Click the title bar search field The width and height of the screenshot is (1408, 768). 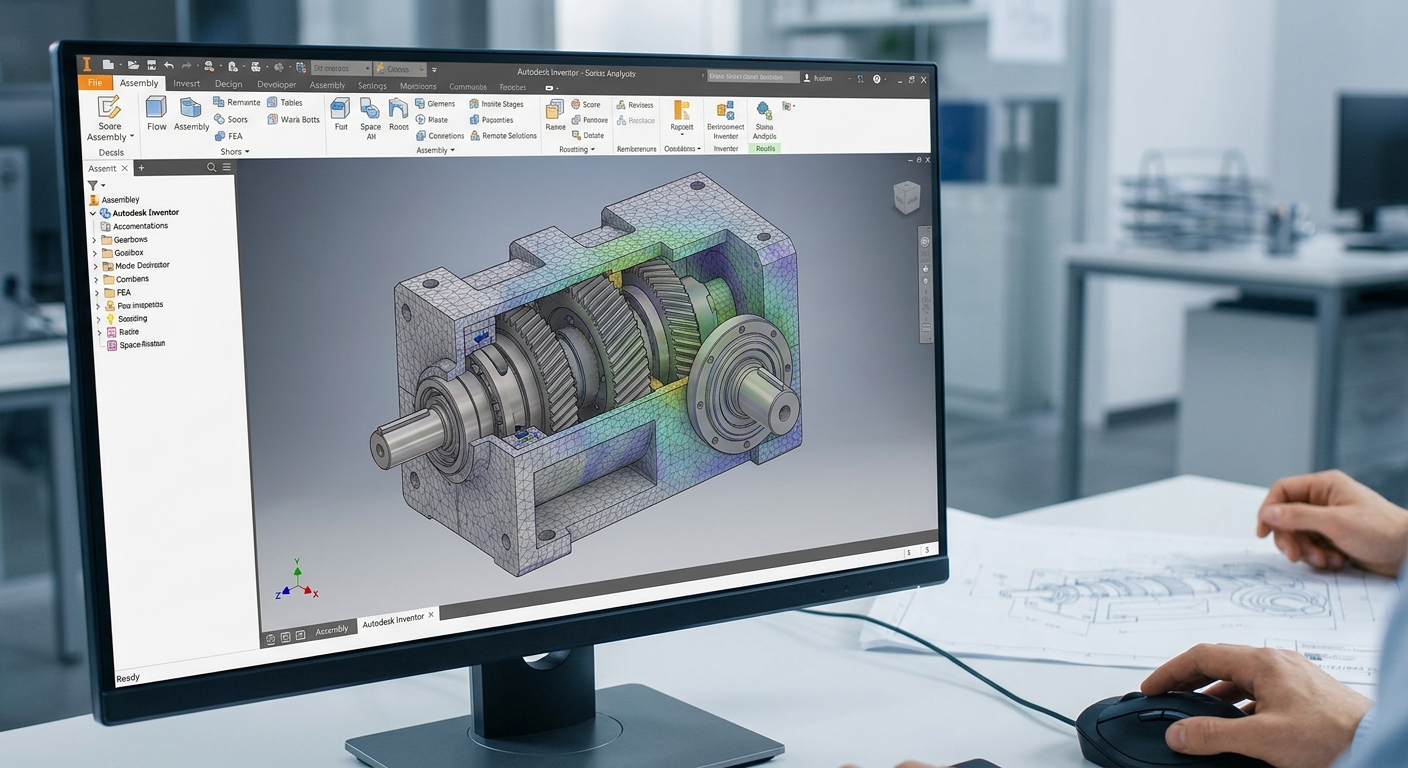point(753,77)
